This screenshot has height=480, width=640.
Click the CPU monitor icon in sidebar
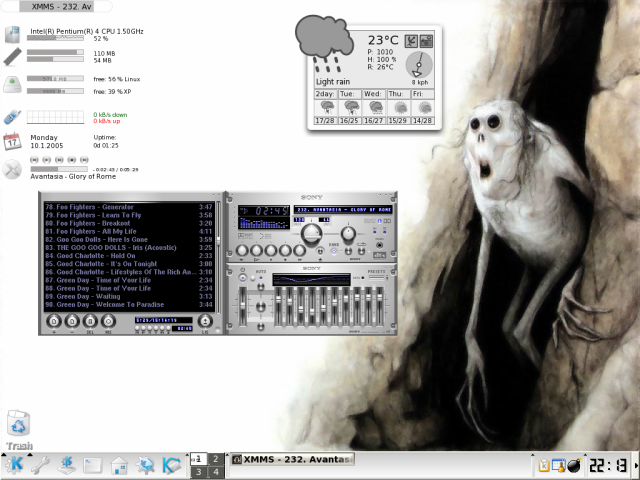pyautogui.click(x=12, y=35)
